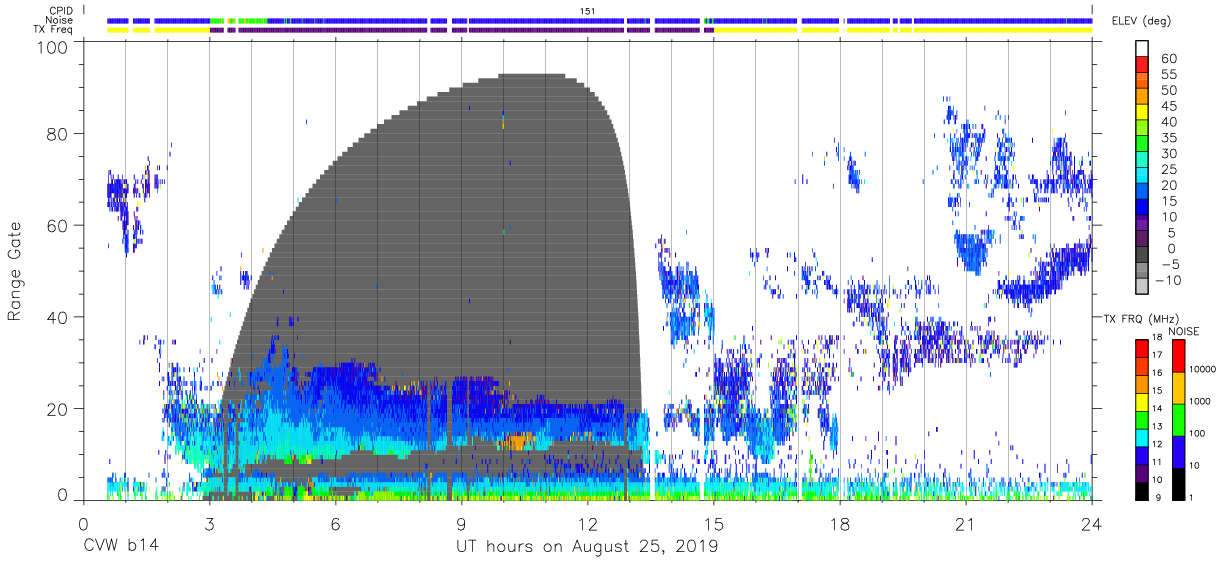The height and width of the screenshot is (567, 1228).
Task: Click the 'Range Gate' axis label
Action: click(x=16, y=272)
